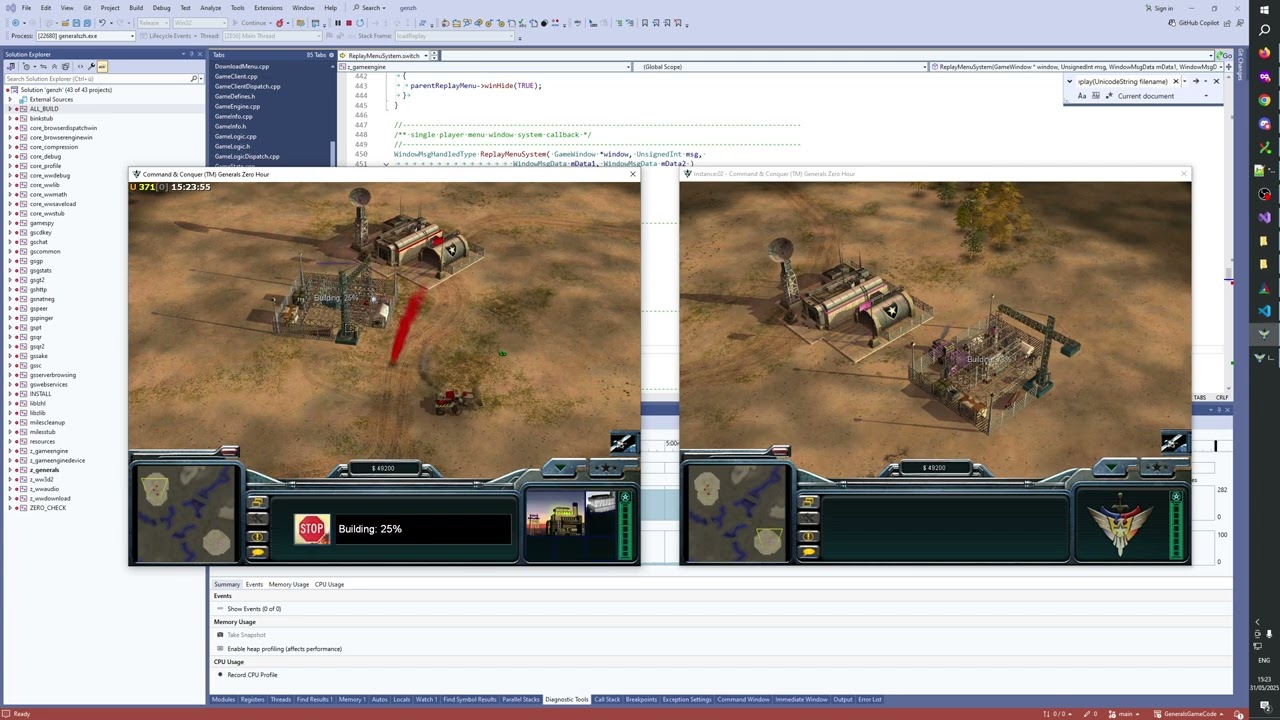Open the Analyze menu
Screen dimensions: 1280x720
[x=210, y=8]
